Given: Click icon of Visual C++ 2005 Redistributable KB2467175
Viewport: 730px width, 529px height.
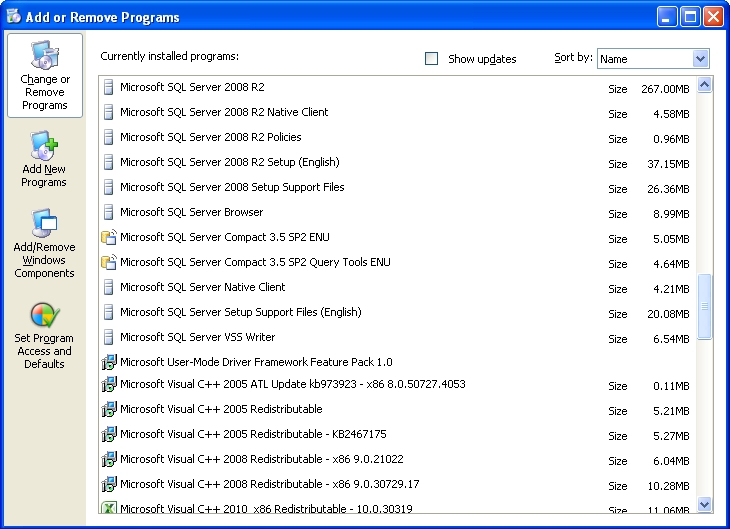Looking at the screenshot, I should [109, 434].
